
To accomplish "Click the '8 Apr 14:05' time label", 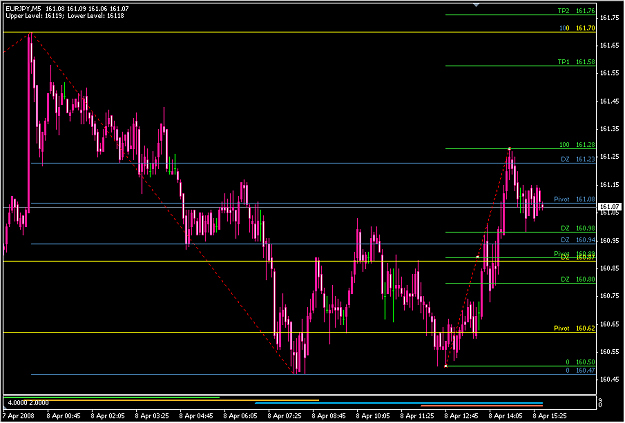I will coord(506,416).
